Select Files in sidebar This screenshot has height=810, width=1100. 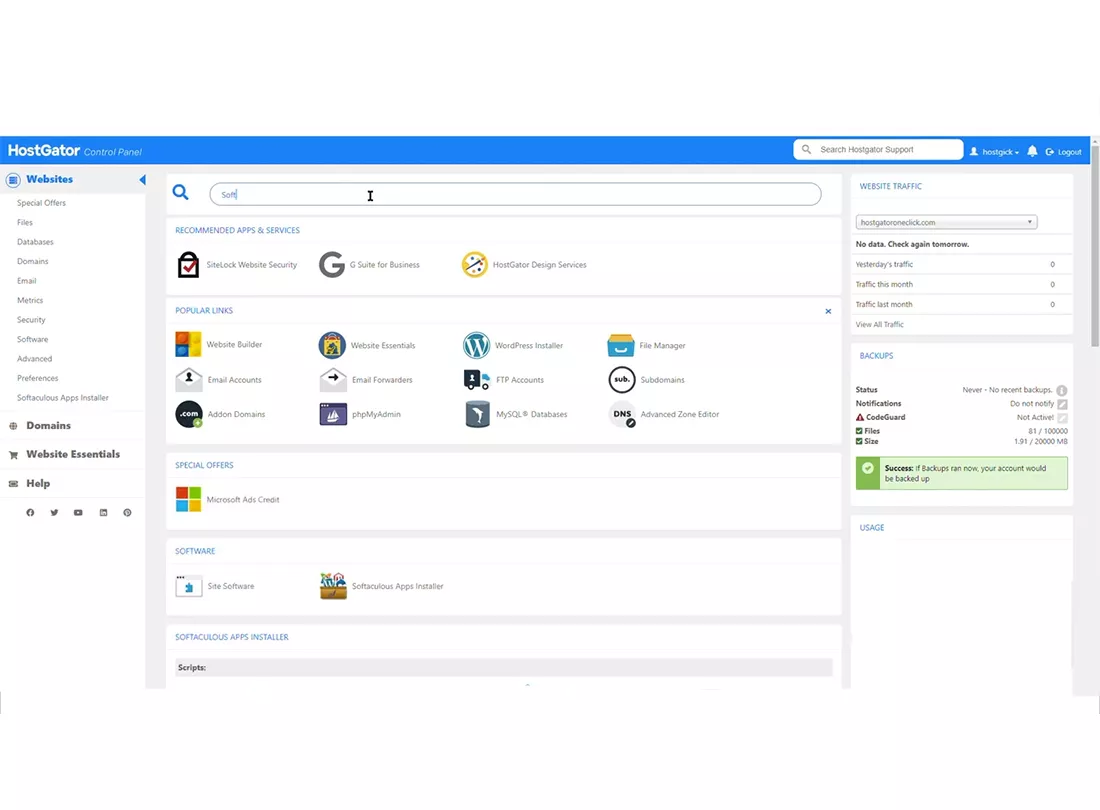(x=25, y=222)
